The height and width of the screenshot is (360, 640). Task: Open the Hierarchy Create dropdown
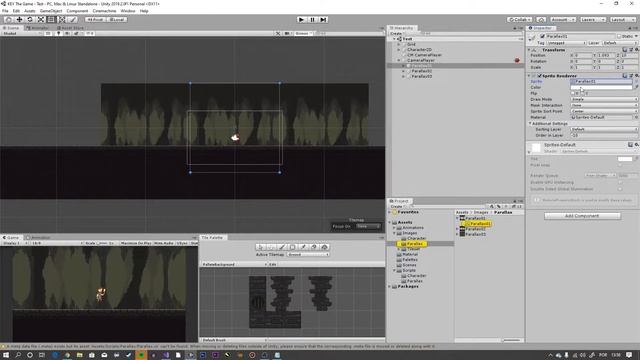tap(396, 33)
